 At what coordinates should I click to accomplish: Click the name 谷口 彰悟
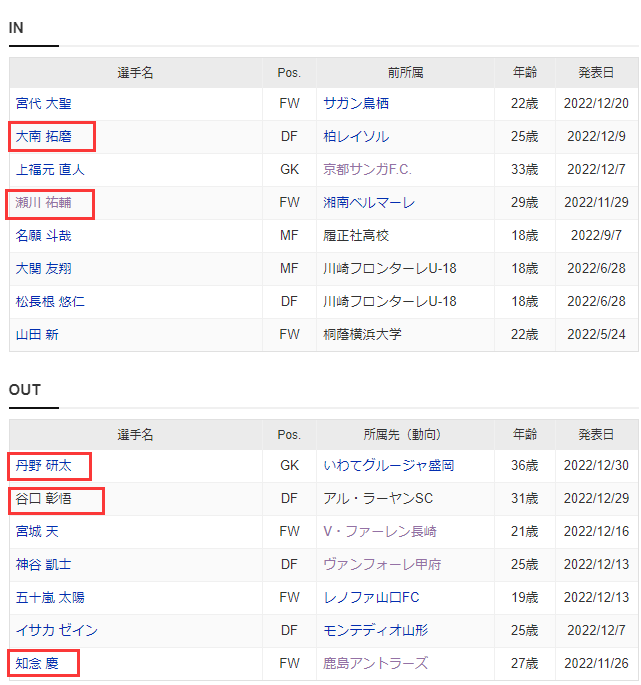[x=43, y=498]
